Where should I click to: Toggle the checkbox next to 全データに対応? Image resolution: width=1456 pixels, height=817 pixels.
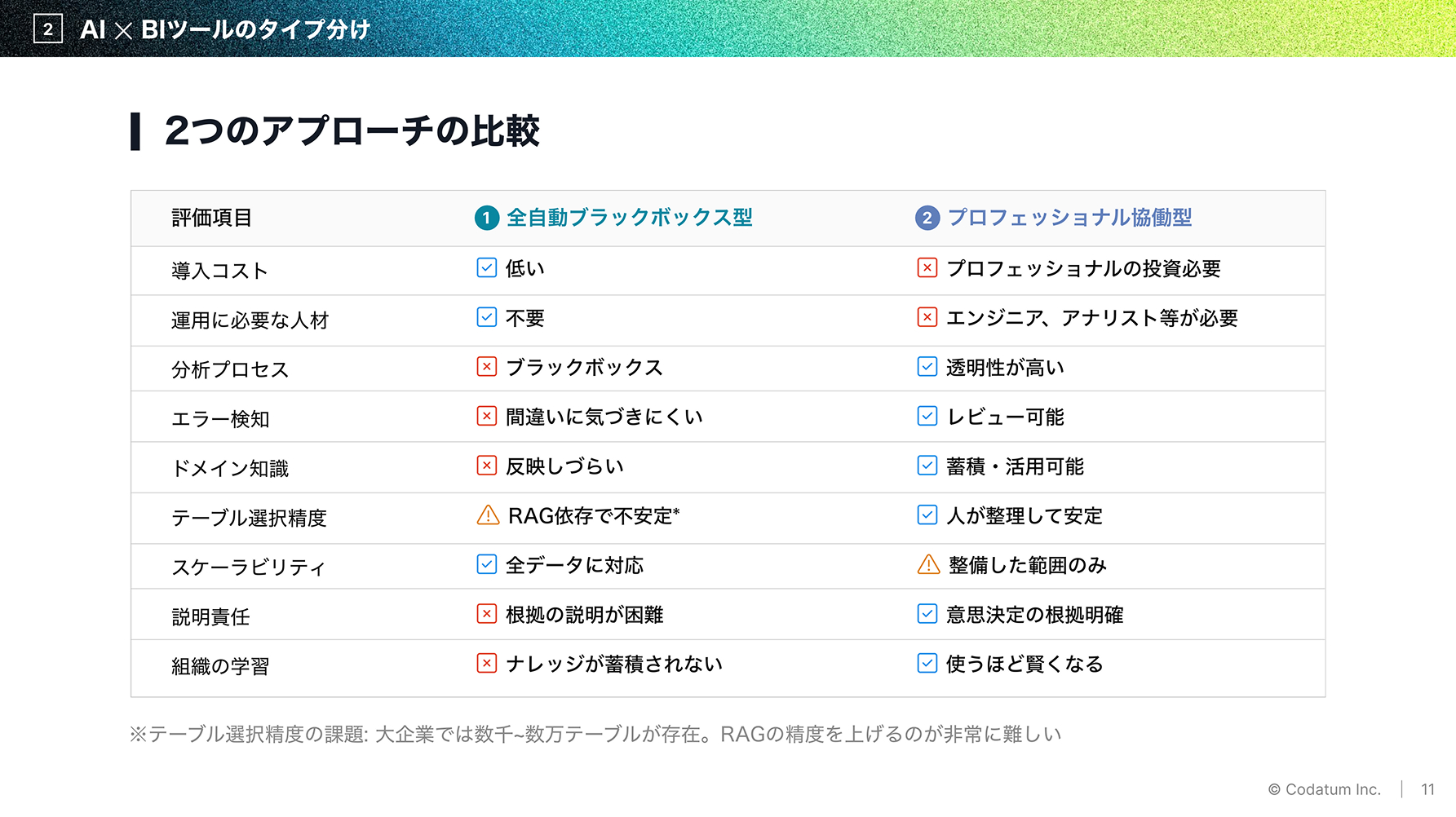(486, 564)
